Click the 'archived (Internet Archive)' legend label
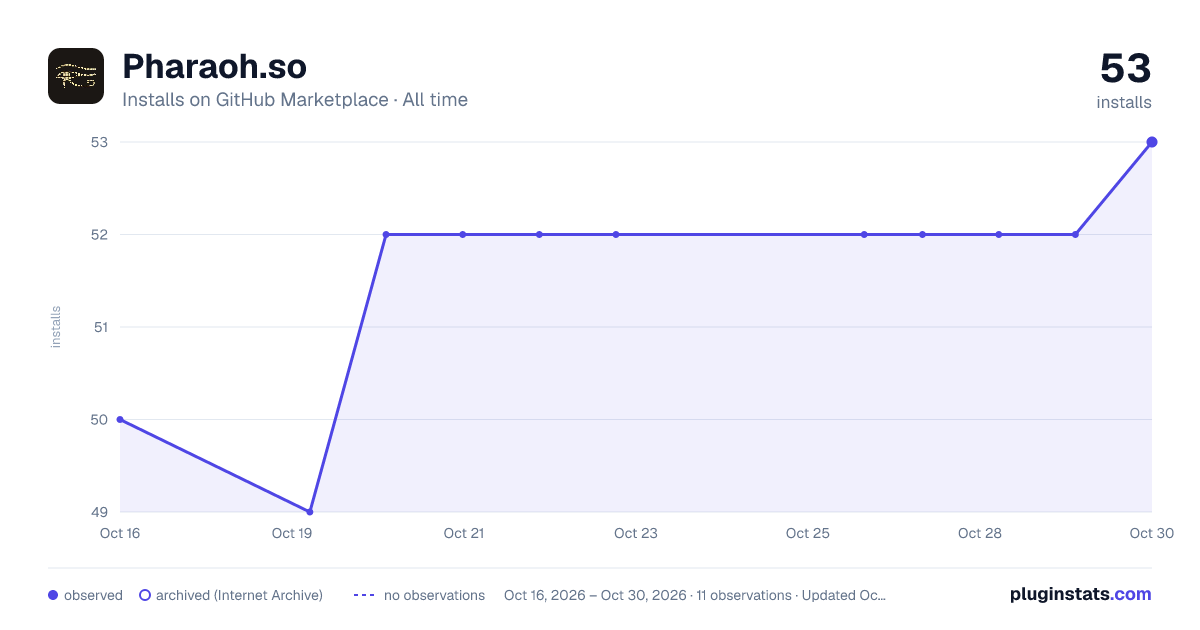Viewport: 1200px width, 630px height. [240, 595]
